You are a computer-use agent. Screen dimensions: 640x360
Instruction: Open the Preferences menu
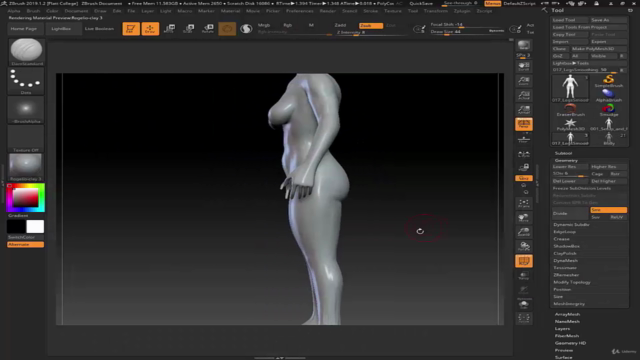[300, 11]
